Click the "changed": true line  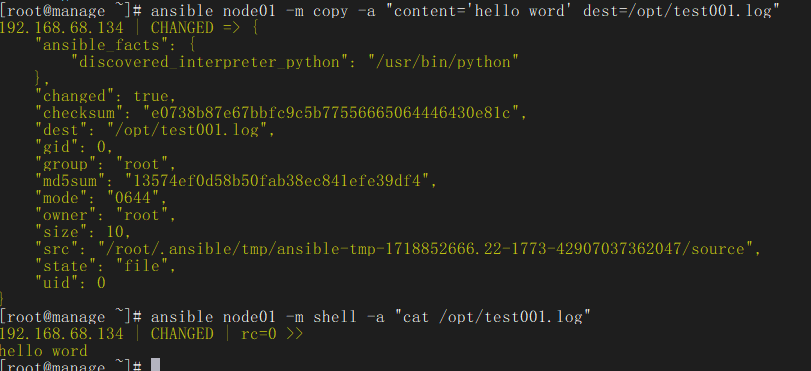106,96
